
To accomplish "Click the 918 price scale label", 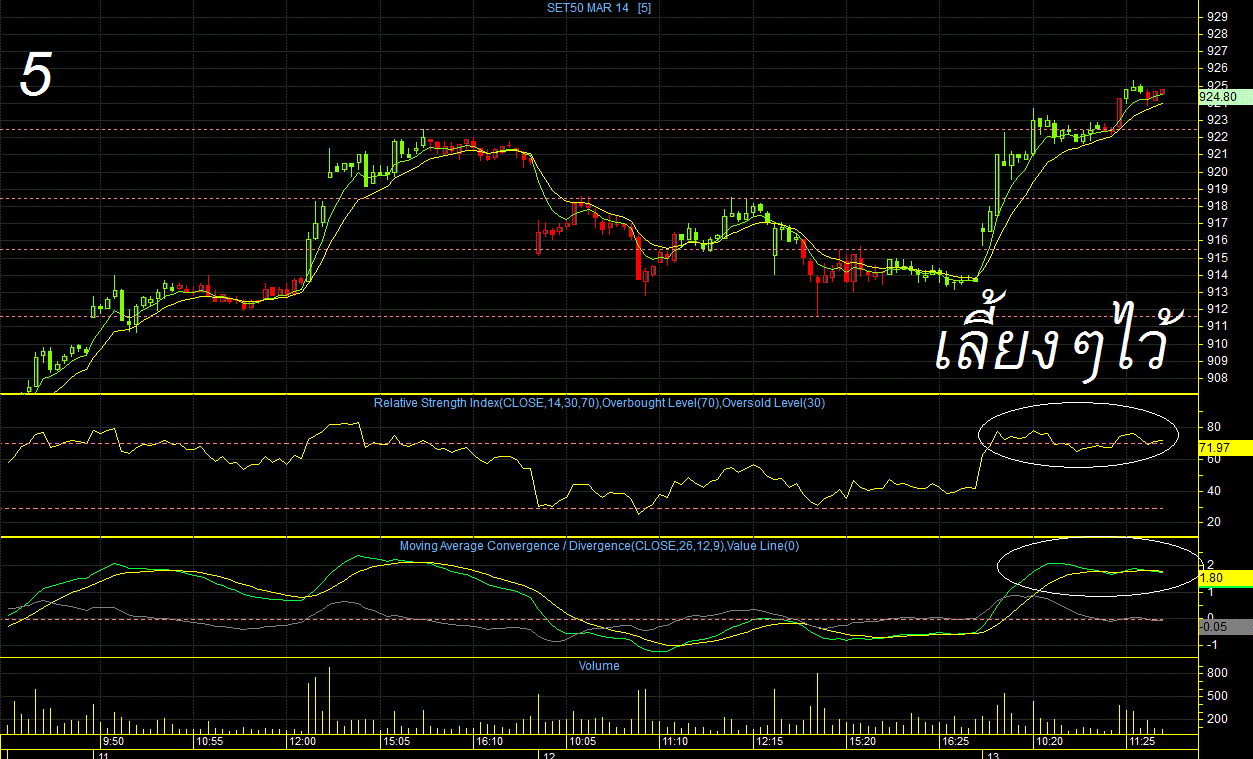I will point(1217,206).
